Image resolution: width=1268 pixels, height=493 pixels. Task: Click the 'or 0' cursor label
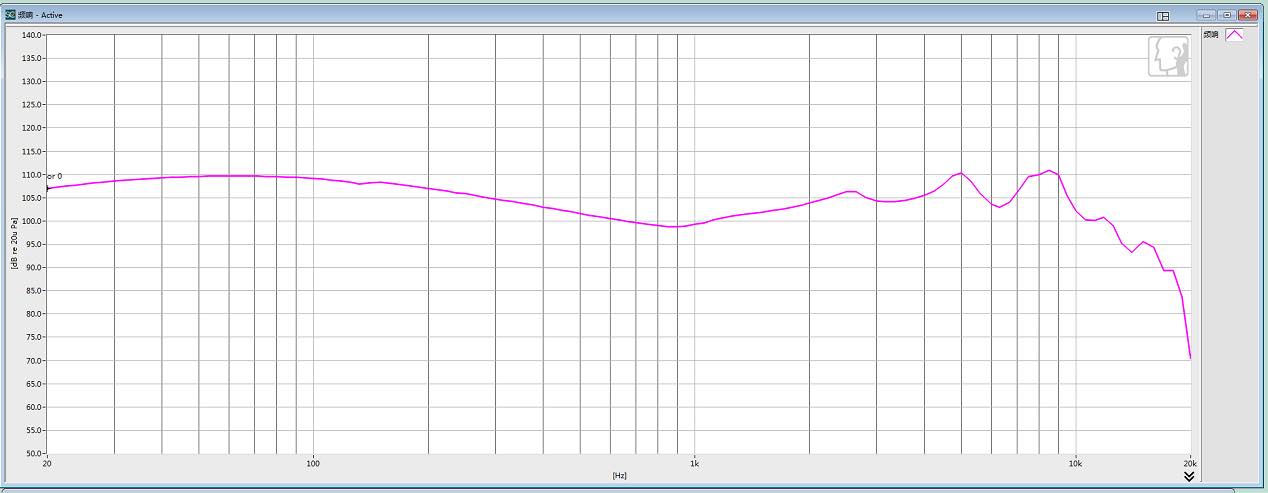[x=55, y=177]
